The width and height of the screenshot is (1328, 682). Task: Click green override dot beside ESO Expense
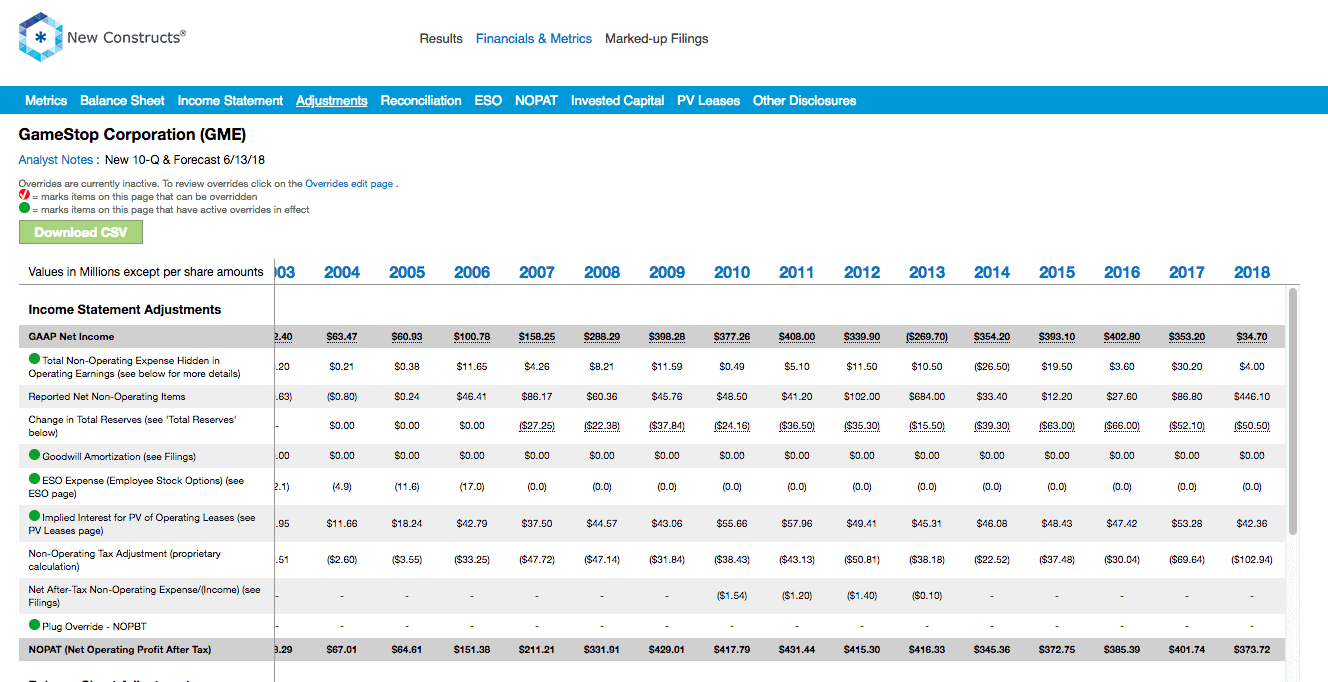tap(34, 480)
